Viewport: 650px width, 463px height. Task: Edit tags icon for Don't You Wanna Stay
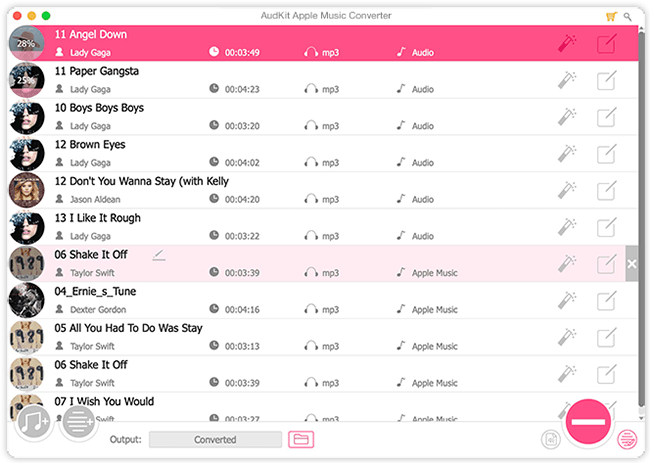[606, 190]
